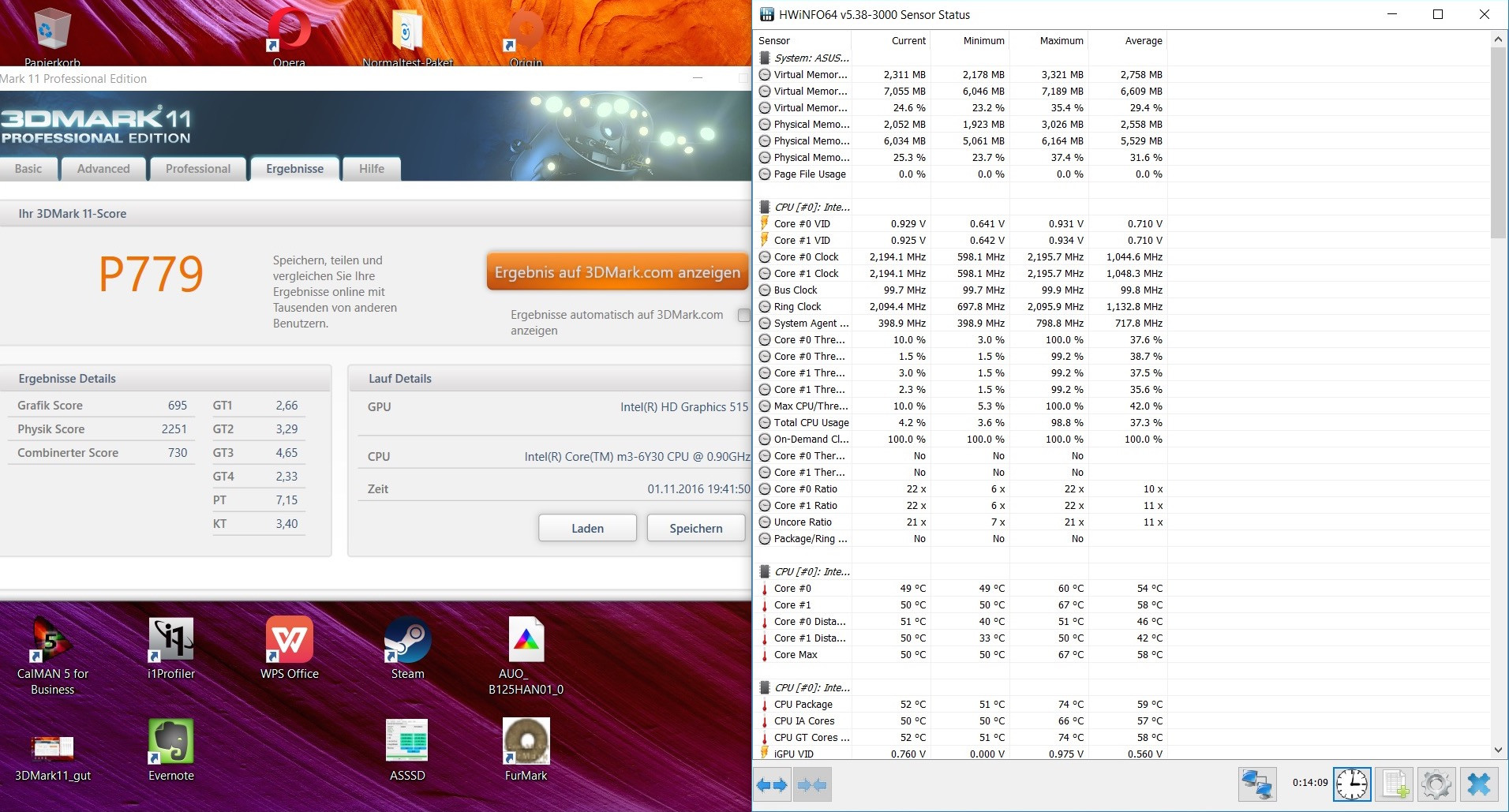This screenshot has height=812, width=1509.
Task: Open the Papierkorb recycle bin icon
Action: pos(52,32)
